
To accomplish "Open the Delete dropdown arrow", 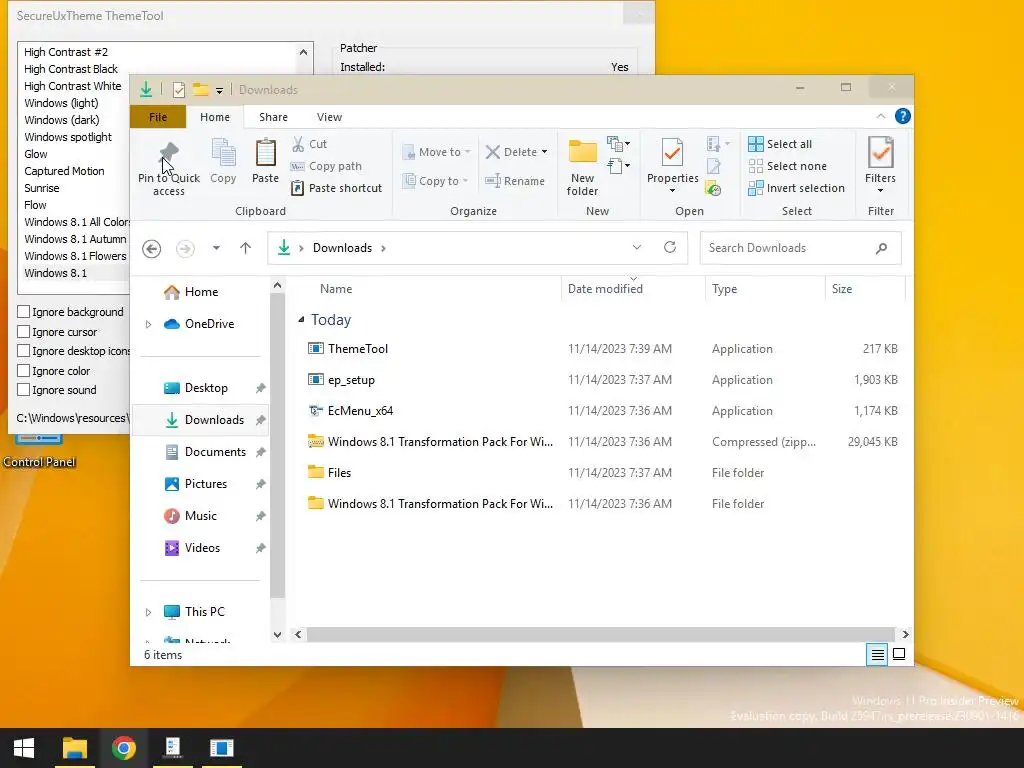I will click(544, 152).
